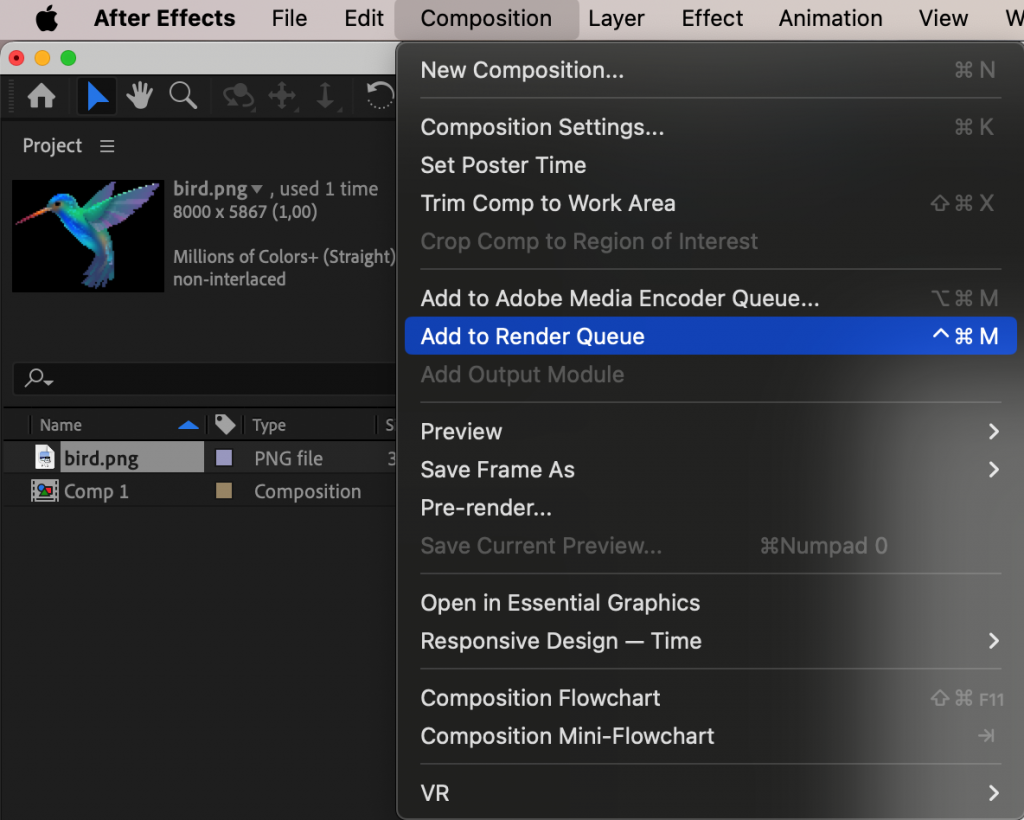The image size is (1024, 820).
Task: Select the Zoom tool
Action: (184, 95)
